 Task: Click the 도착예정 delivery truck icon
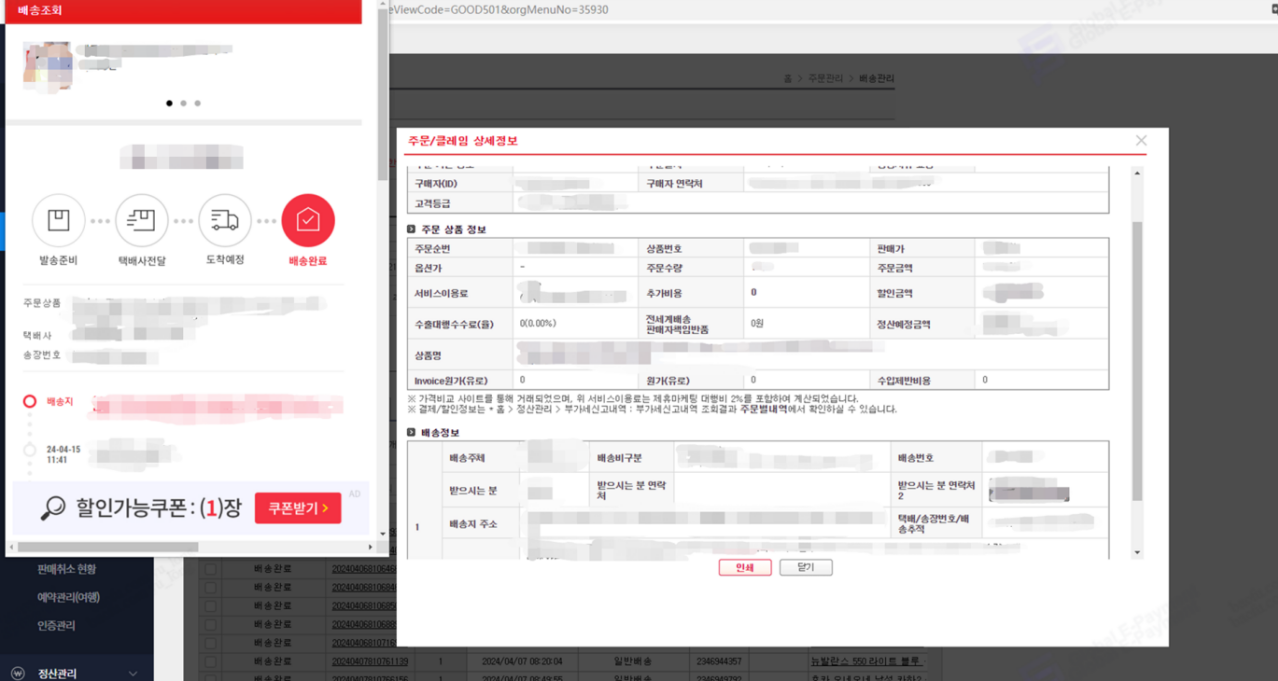coord(225,221)
